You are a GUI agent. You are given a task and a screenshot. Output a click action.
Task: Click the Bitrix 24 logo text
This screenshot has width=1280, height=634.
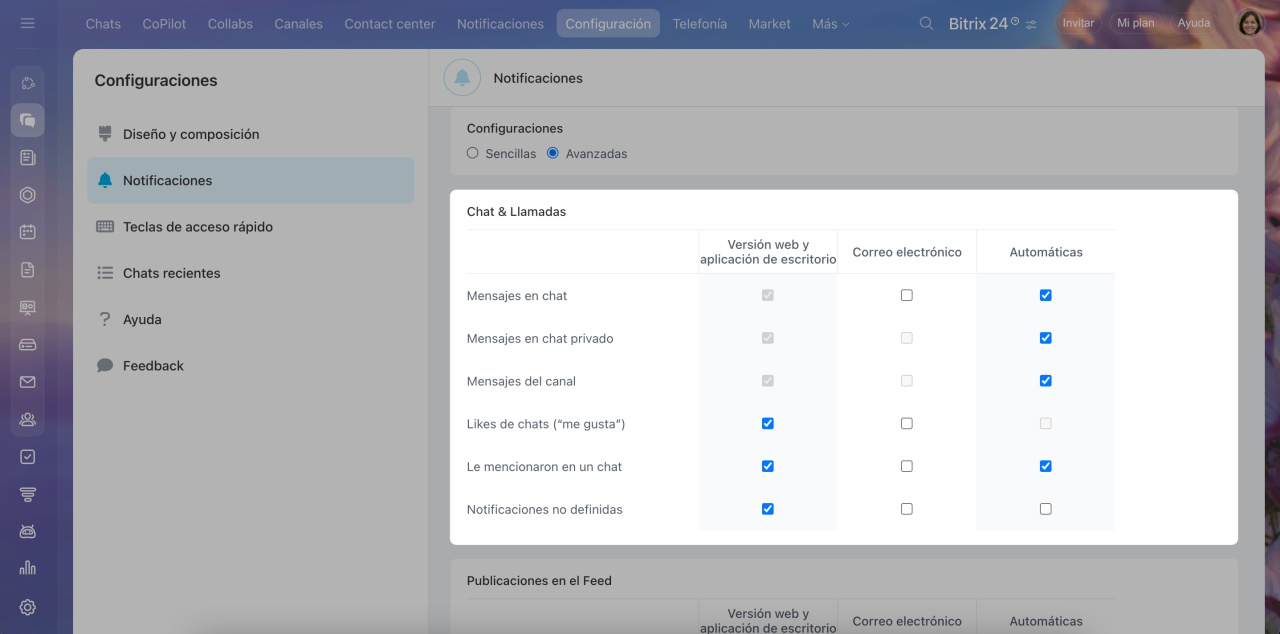978,23
